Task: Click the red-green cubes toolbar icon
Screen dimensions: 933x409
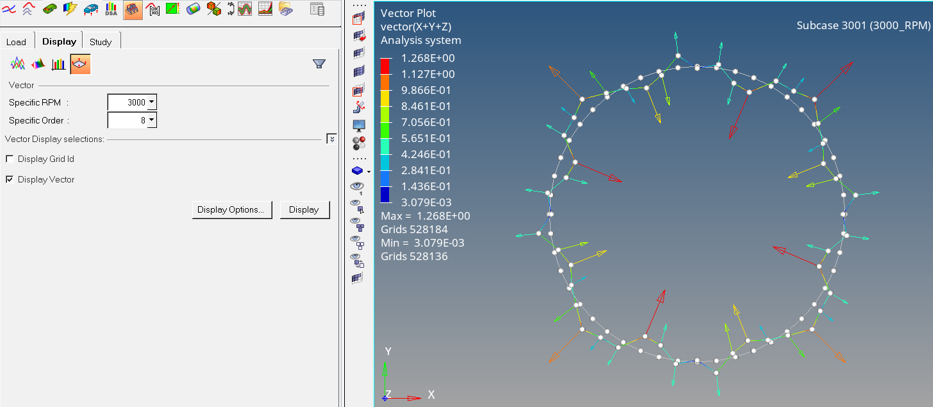Action: tap(214, 10)
